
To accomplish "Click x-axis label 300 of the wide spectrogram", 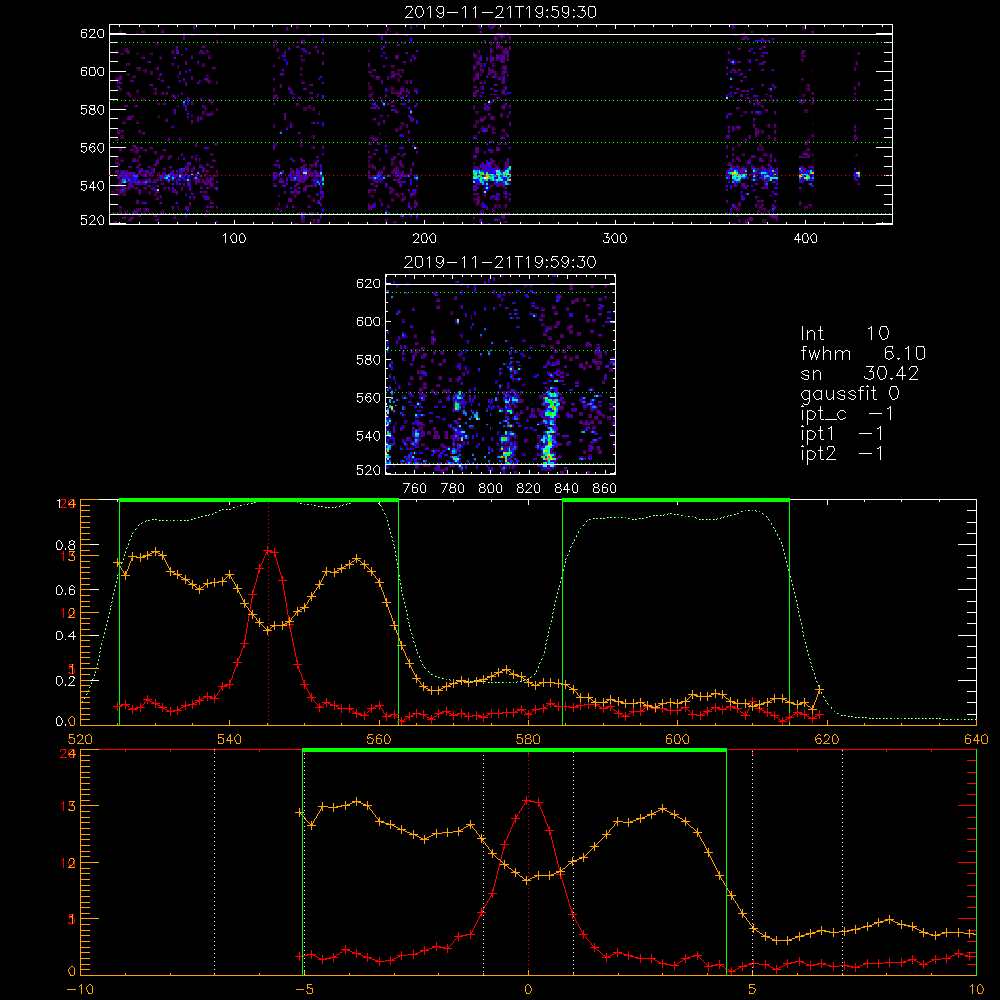I will [x=615, y=239].
